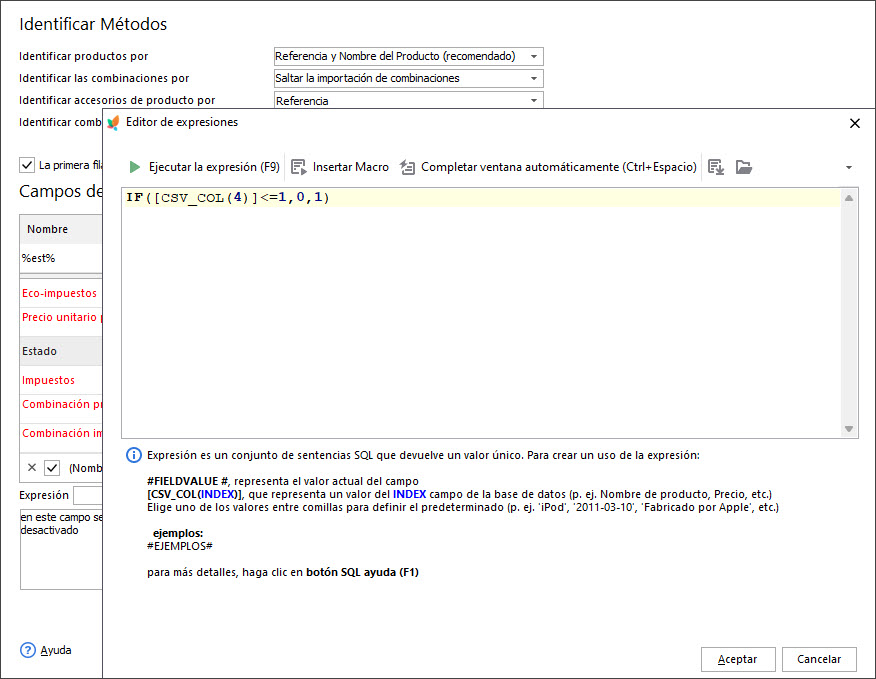Click the editor scrollbar up arrow
876x679 pixels.
click(849, 198)
